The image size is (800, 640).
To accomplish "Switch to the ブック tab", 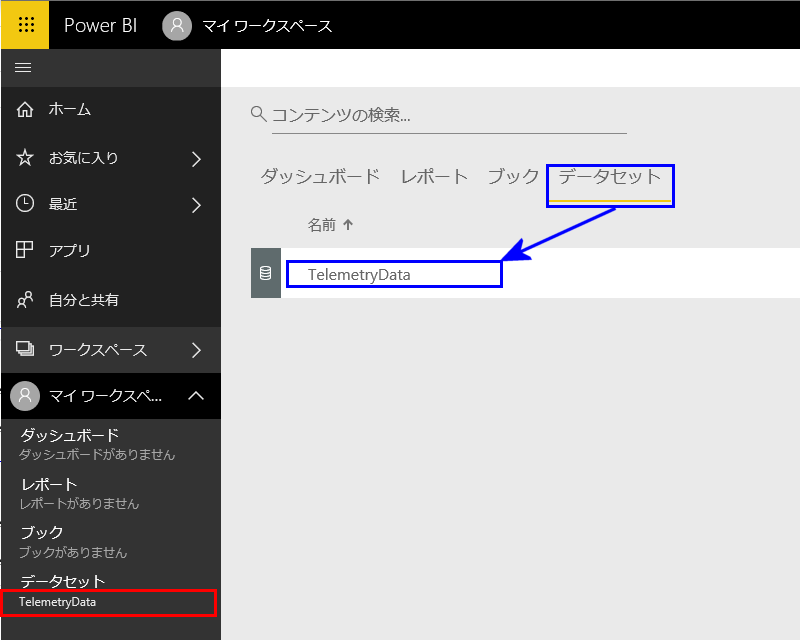I will coord(513,177).
